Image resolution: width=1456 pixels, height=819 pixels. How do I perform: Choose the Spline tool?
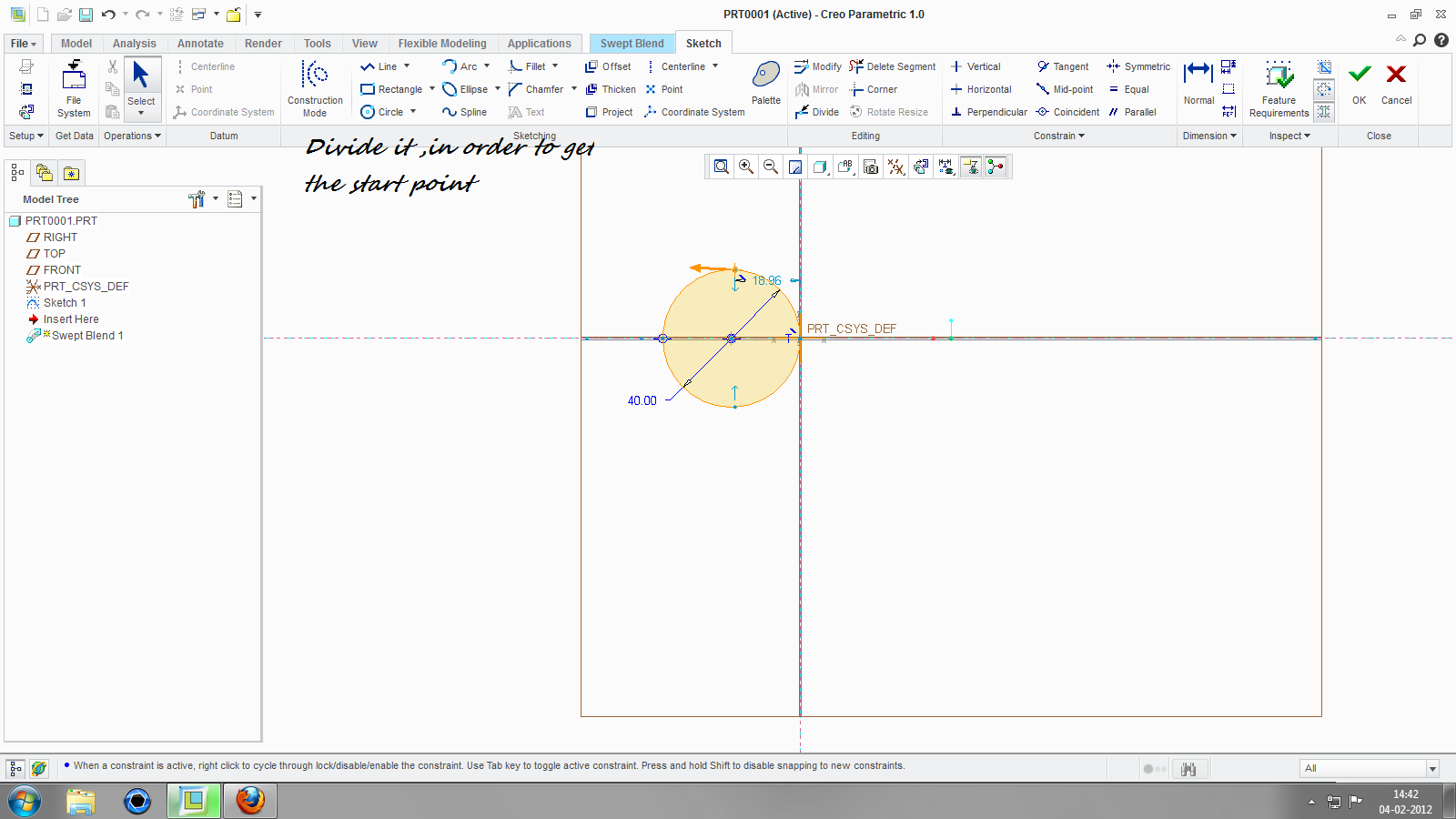(x=464, y=112)
